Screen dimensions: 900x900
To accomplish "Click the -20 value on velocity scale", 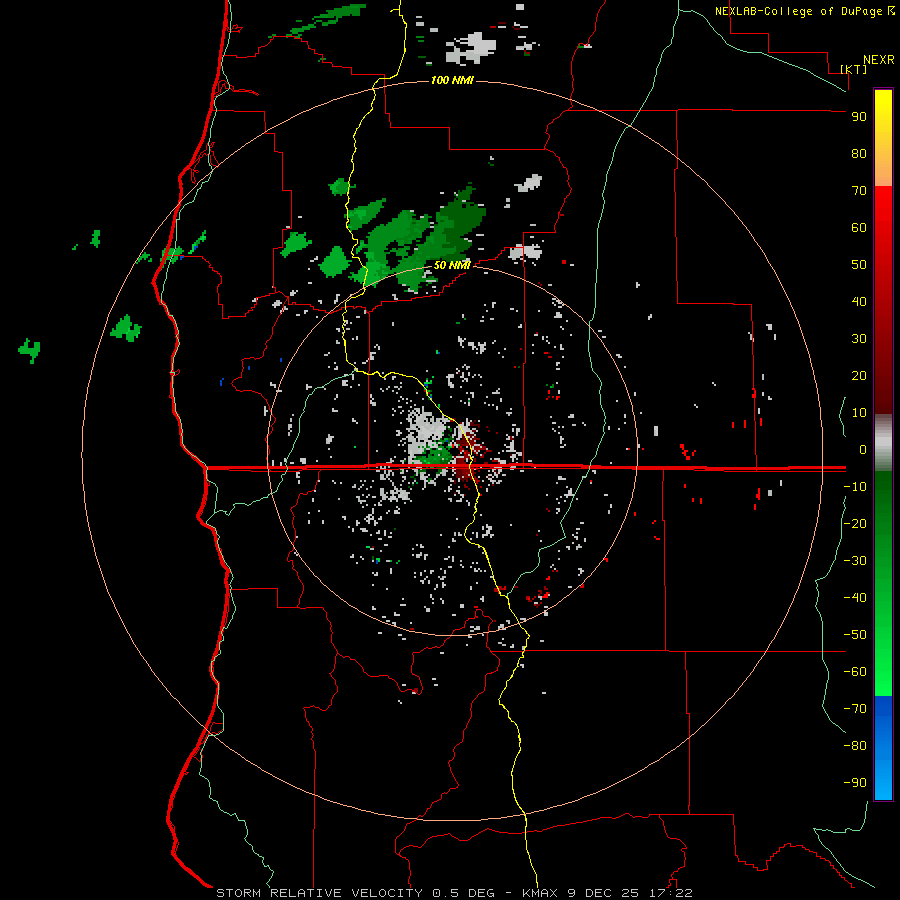I will pos(855,524).
